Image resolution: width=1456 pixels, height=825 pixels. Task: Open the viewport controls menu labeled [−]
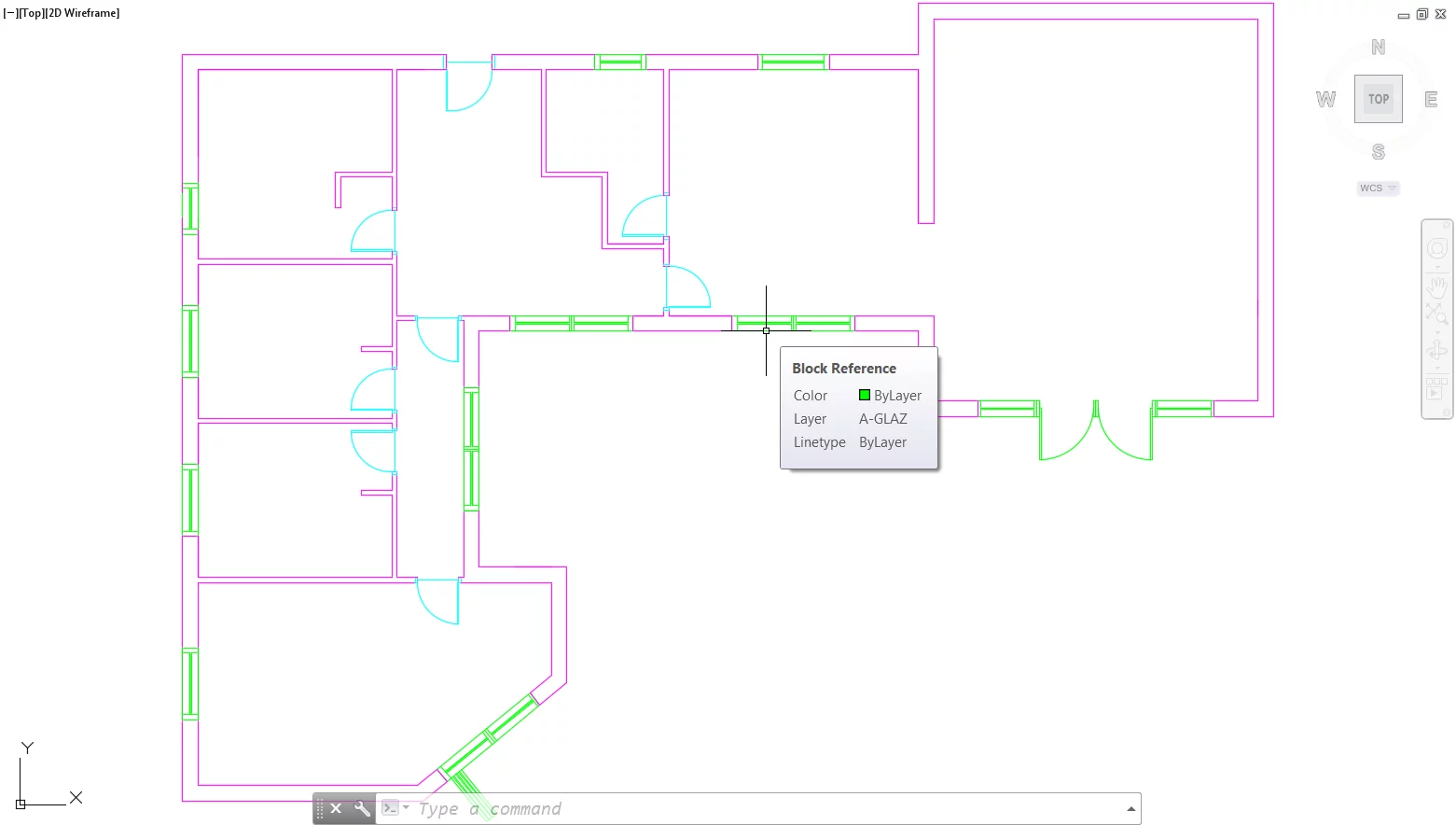pos(8,12)
